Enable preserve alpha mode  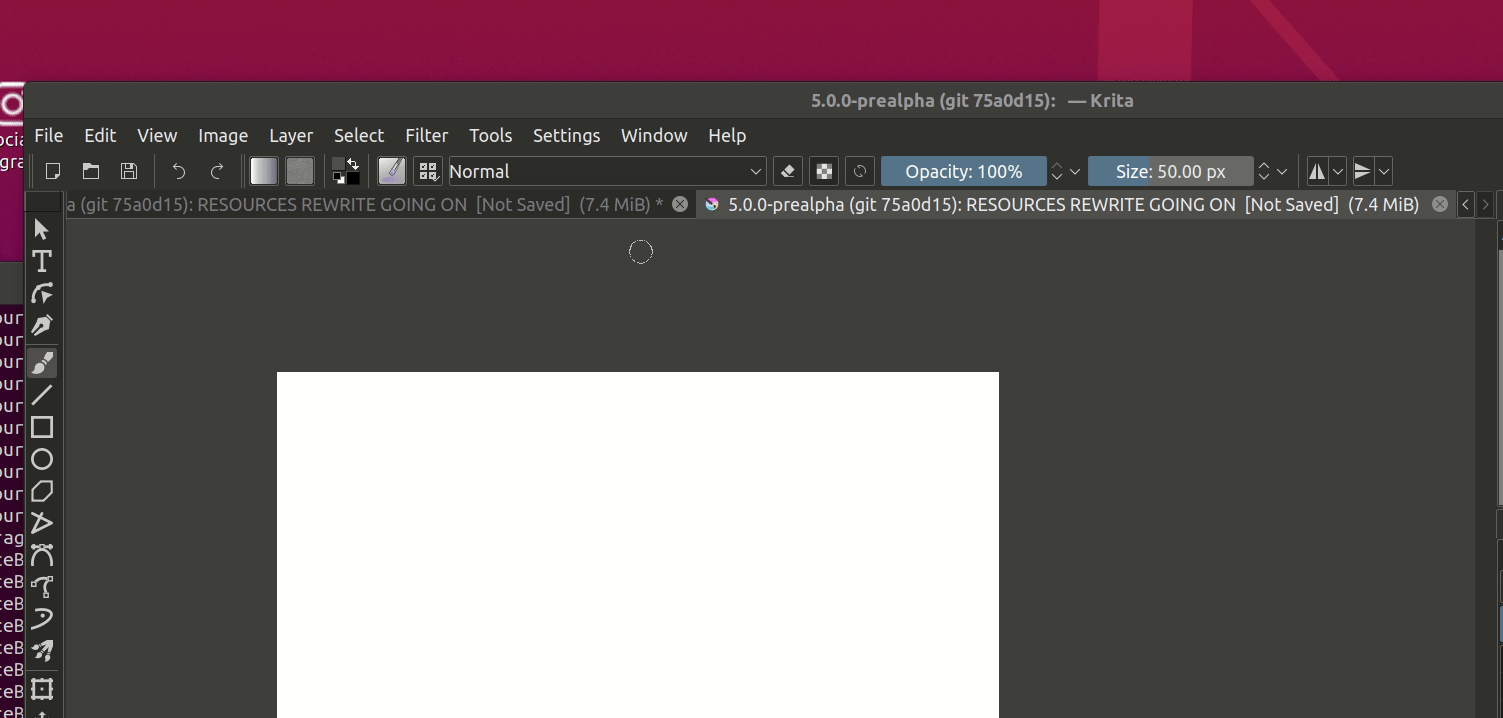823,171
